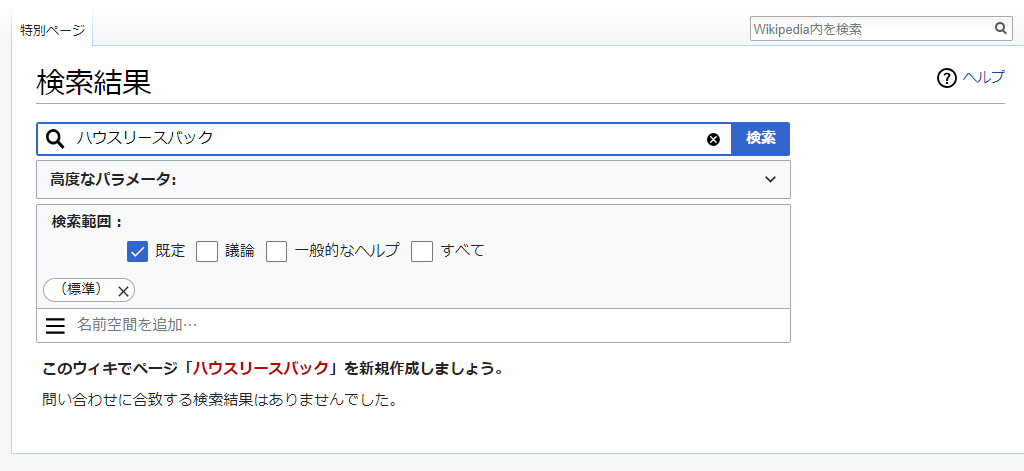Image resolution: width=1024 pixels, height=471 pixels.
Task: Click the circled question mark help icon
Action: coord(946,78)
